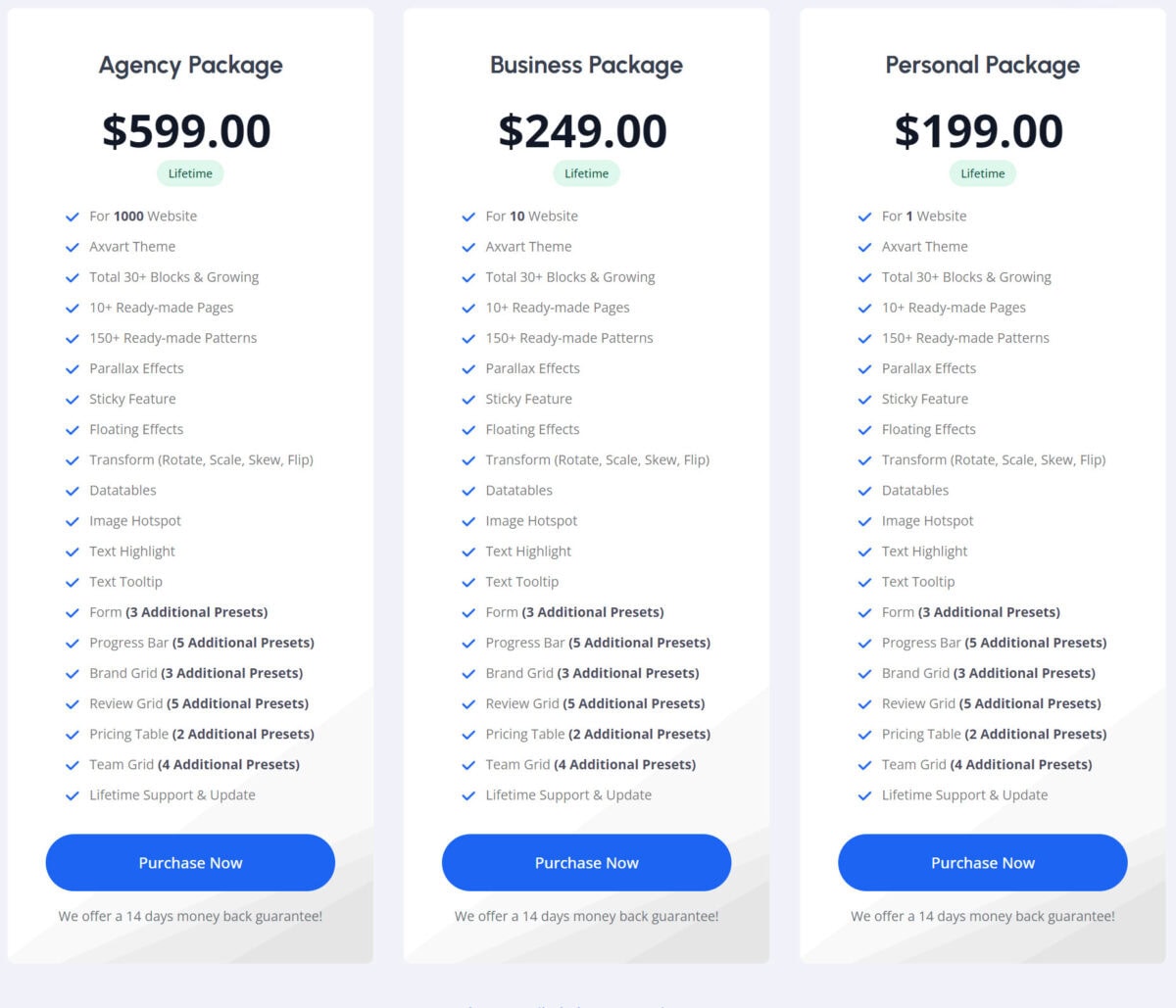Image resolution: width=1176 pixels, height=1008 pixels.
Task: Click the money back guarantee text under Agency
Action: 190,916
